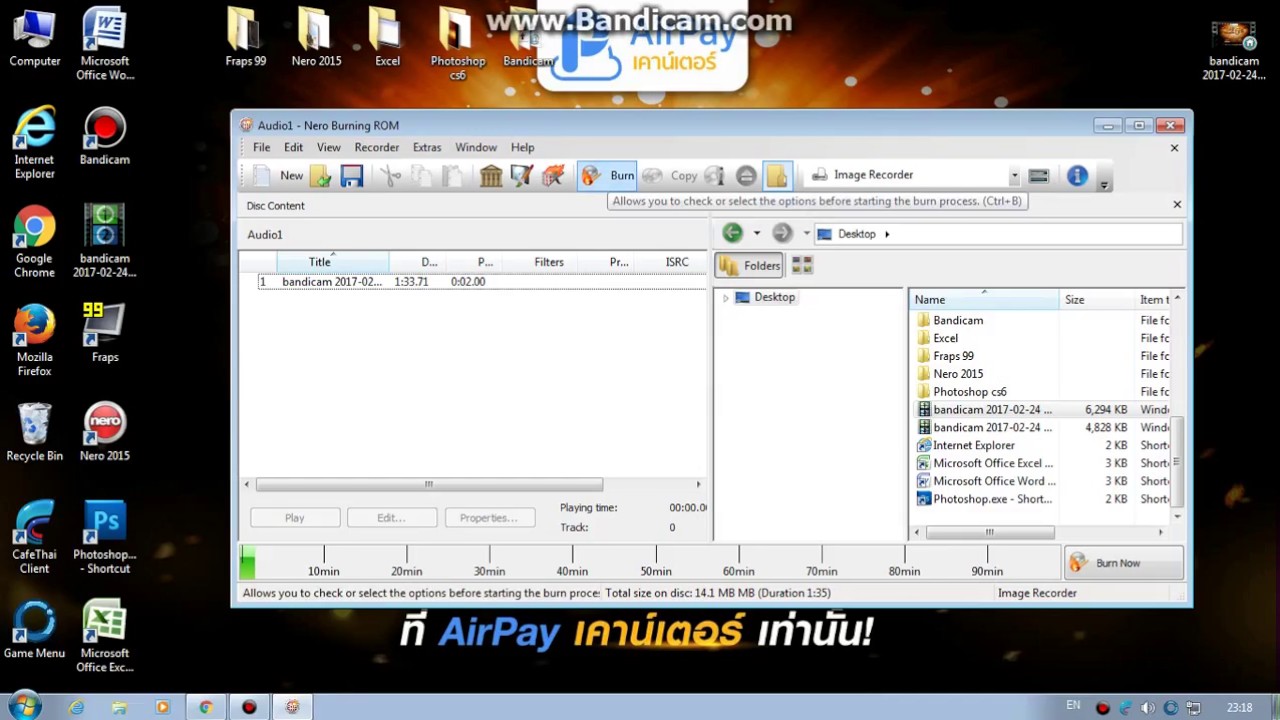Open Google Chrome from the taskbar

pos(206,707)
